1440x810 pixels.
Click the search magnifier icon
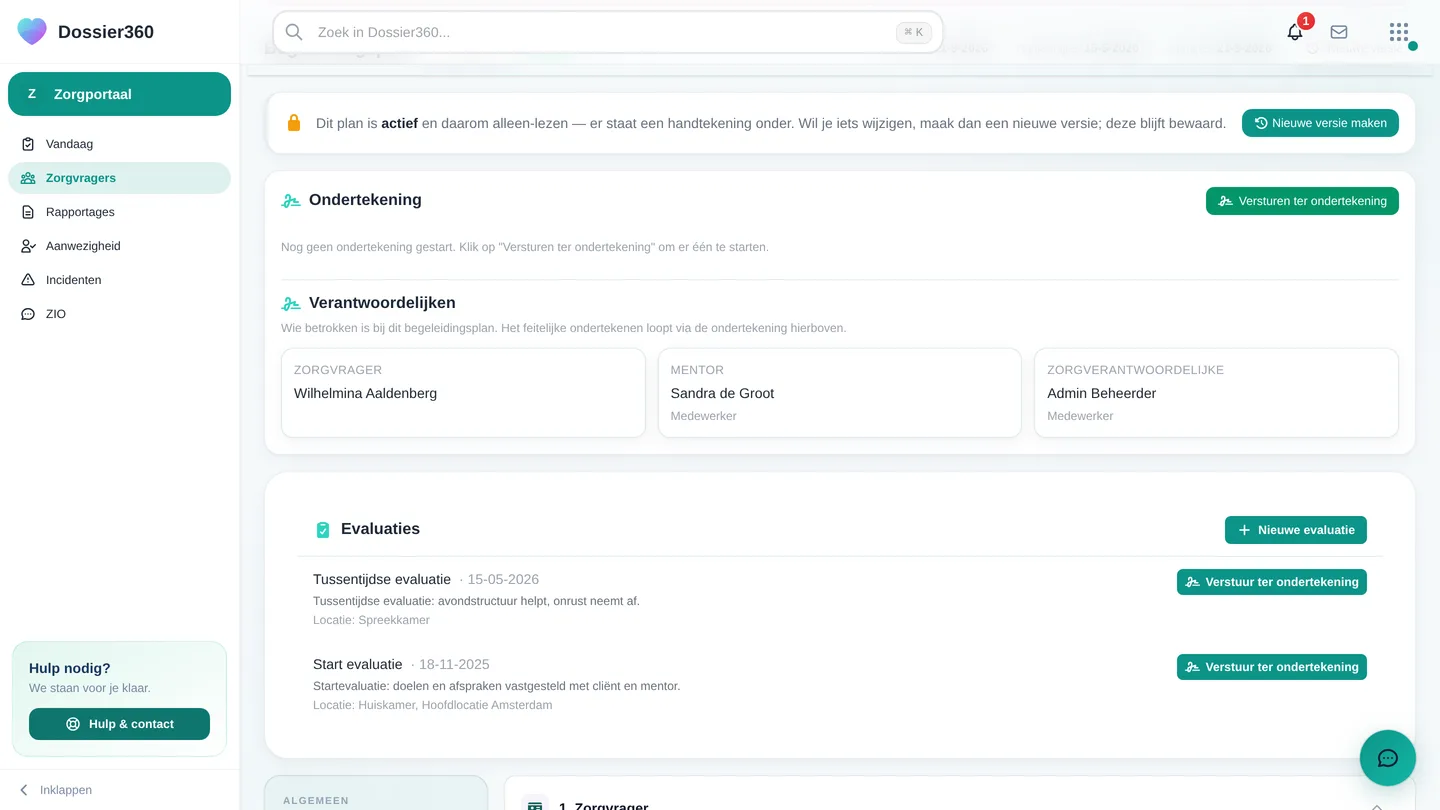click(x=294, y=32)
